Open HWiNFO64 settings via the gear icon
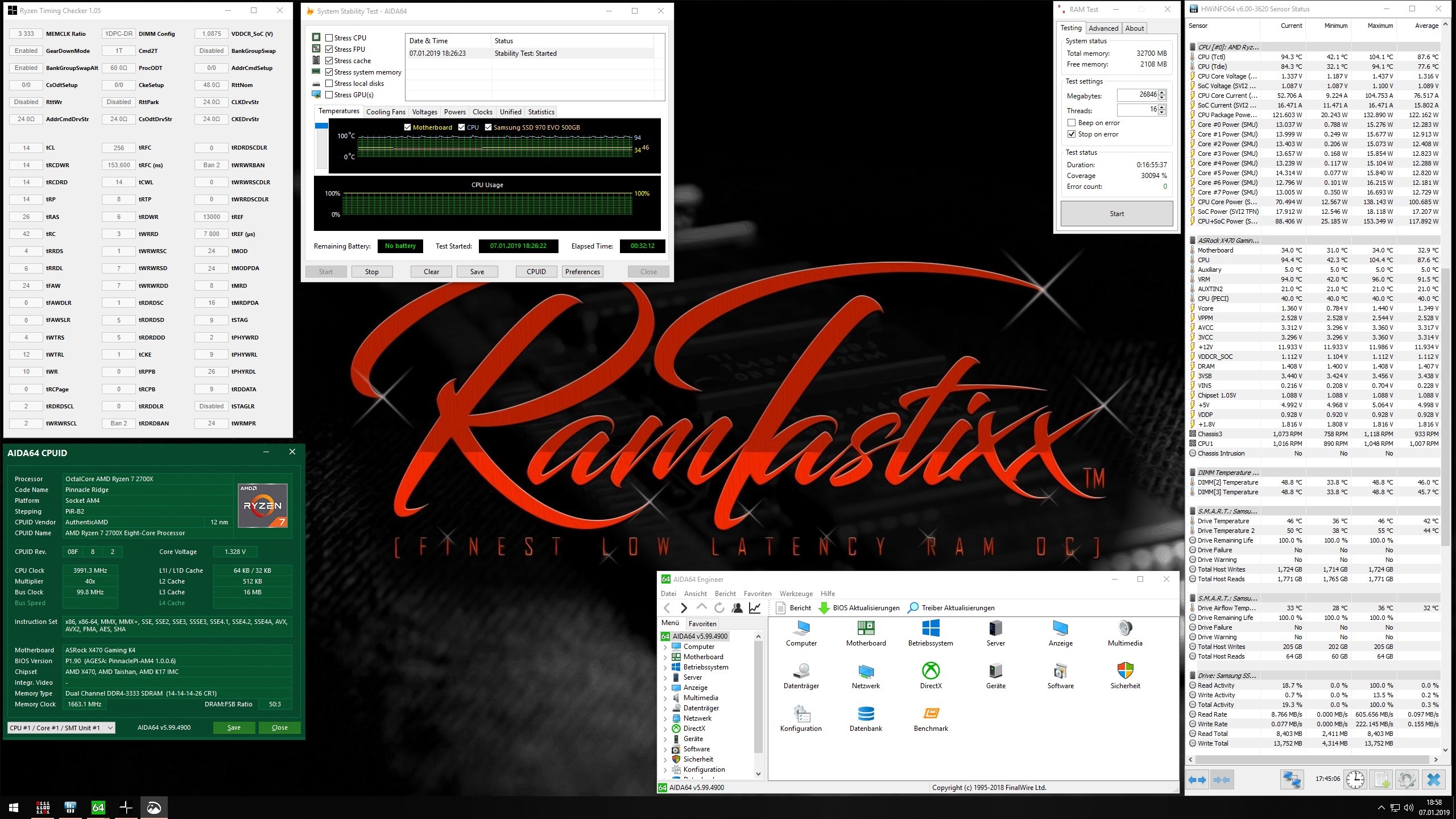 coord(1406,780)
